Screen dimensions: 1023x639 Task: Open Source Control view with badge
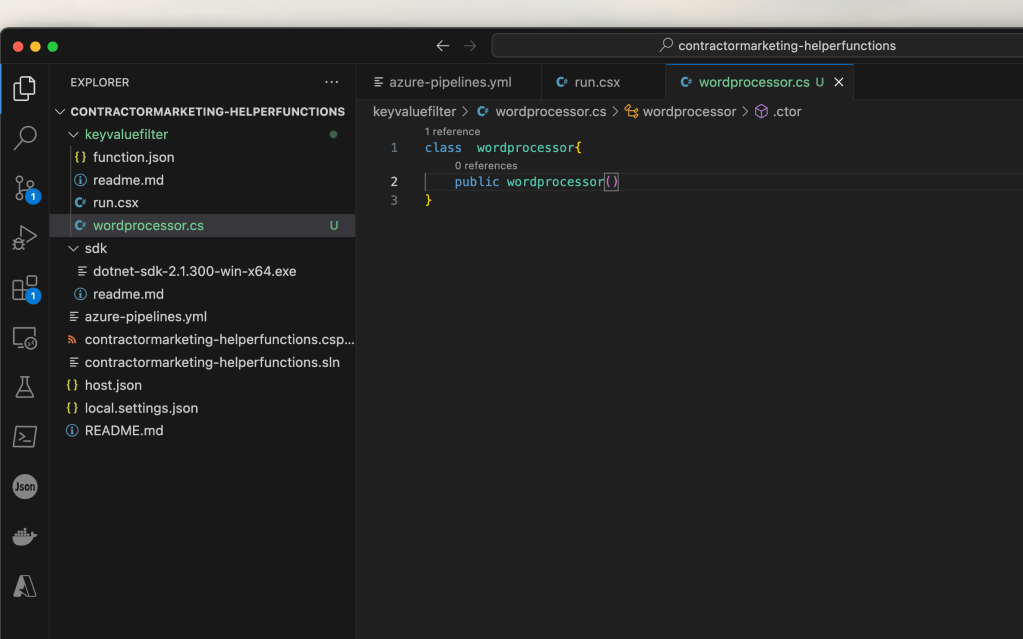(25, 189)
